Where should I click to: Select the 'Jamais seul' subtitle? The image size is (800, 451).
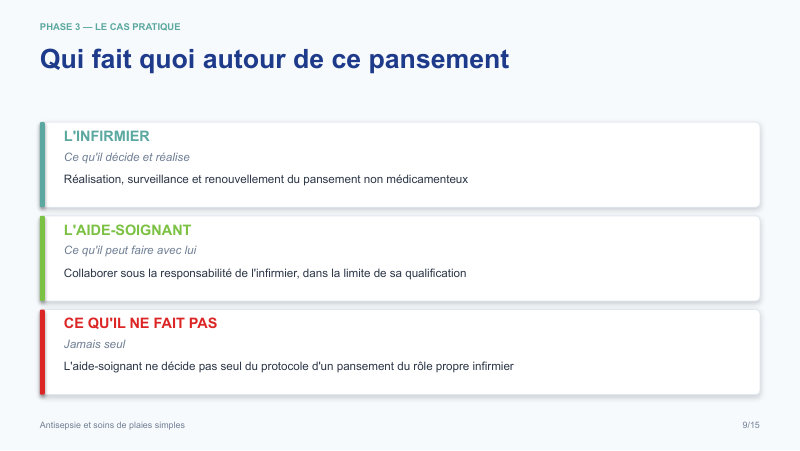[94, 344]
